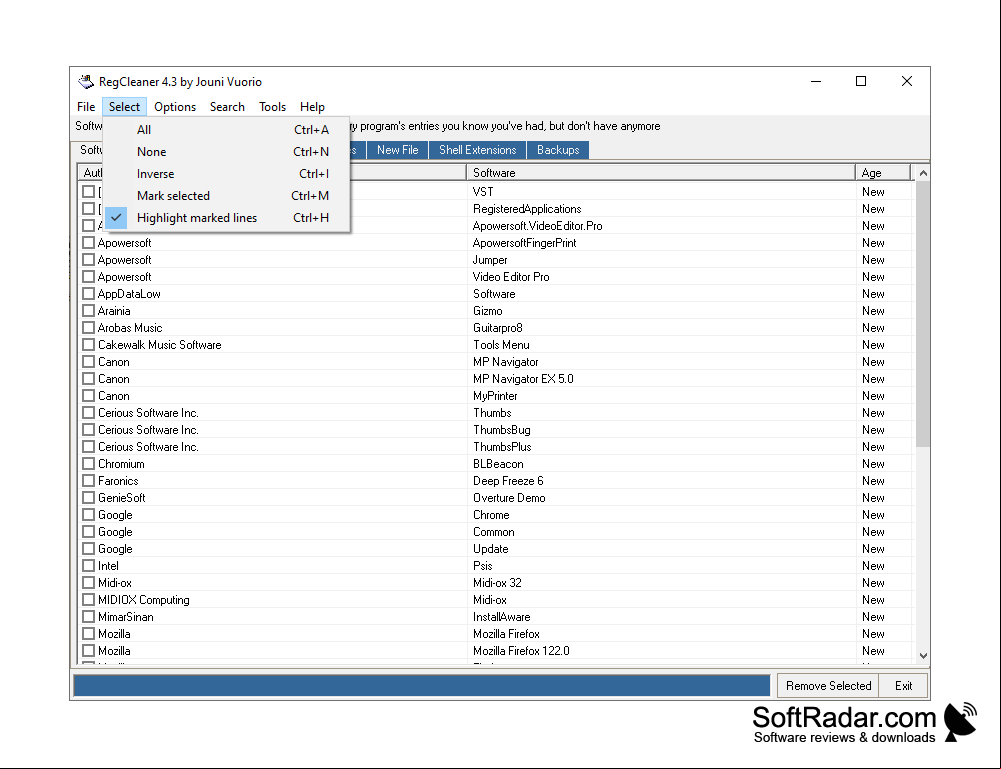Click the vertical scrollbar thumb
This screenshot has height=769, width=1001.
click(x=922, y=314)
